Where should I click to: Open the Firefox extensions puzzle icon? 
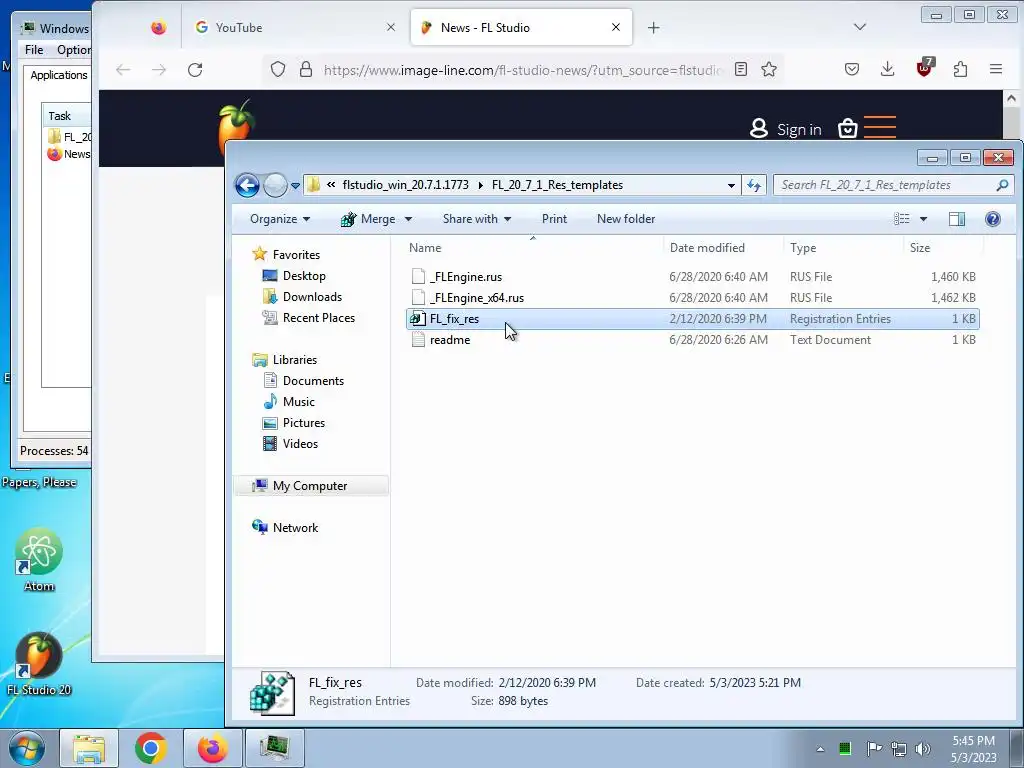click(x=960, y=69)
